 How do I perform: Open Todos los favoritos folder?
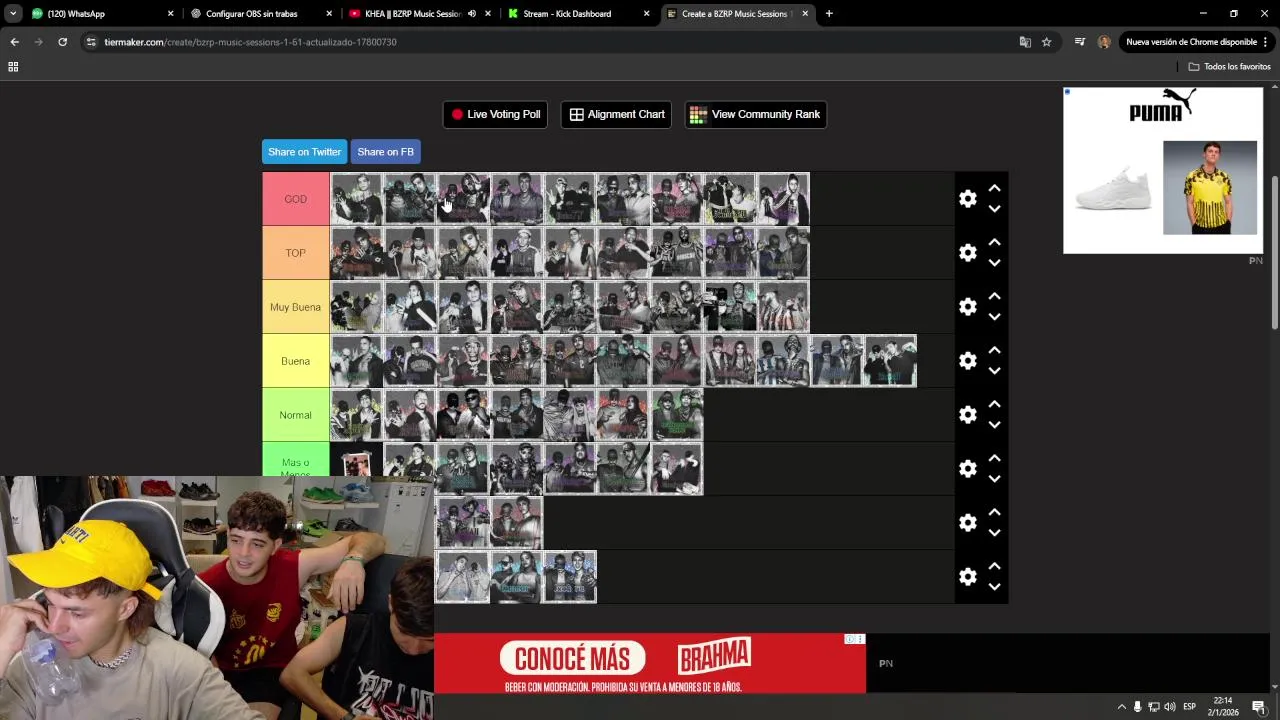point(1229,67)
